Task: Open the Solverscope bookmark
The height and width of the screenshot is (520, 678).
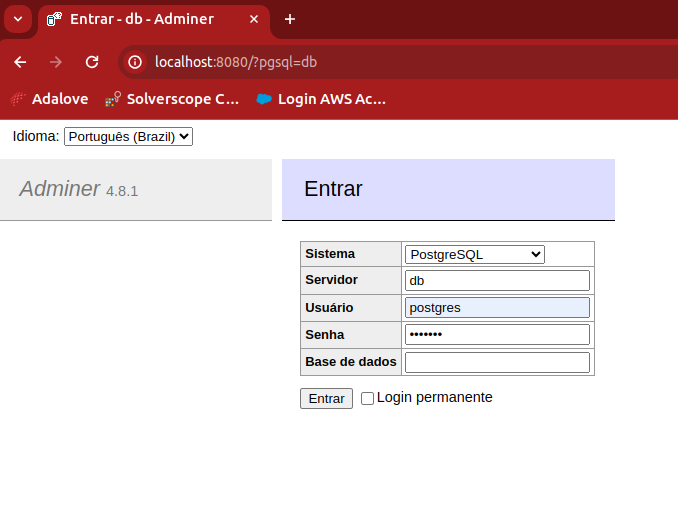Action: tap(172, 99)
